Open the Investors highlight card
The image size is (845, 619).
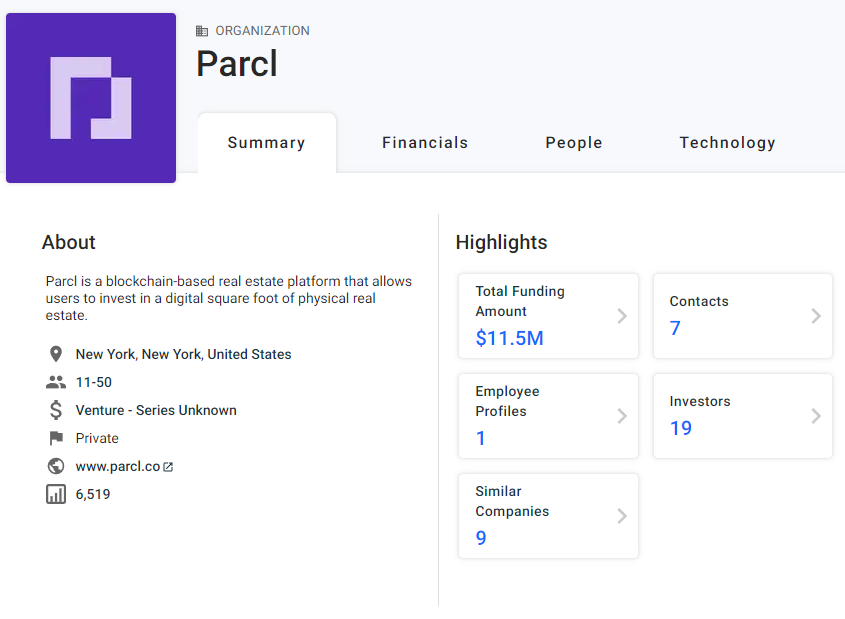(x=743, y=416)
